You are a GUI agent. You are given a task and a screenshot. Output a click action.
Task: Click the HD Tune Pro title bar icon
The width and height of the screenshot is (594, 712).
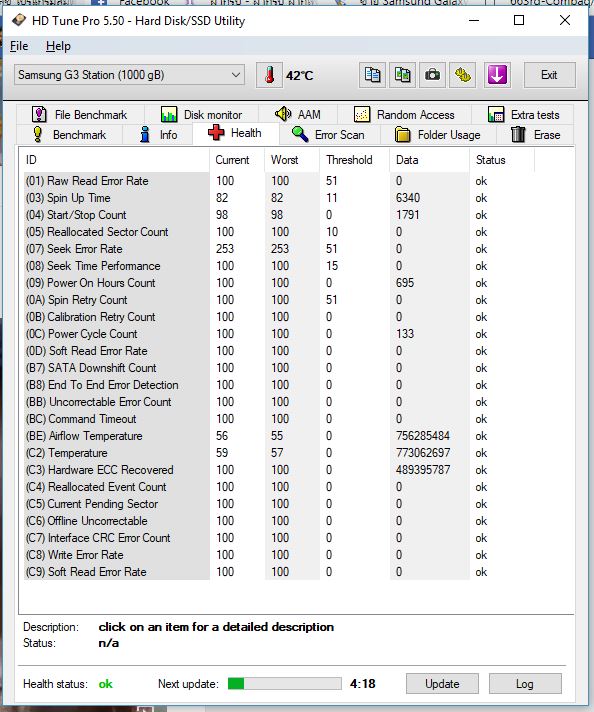pos(19,20)
